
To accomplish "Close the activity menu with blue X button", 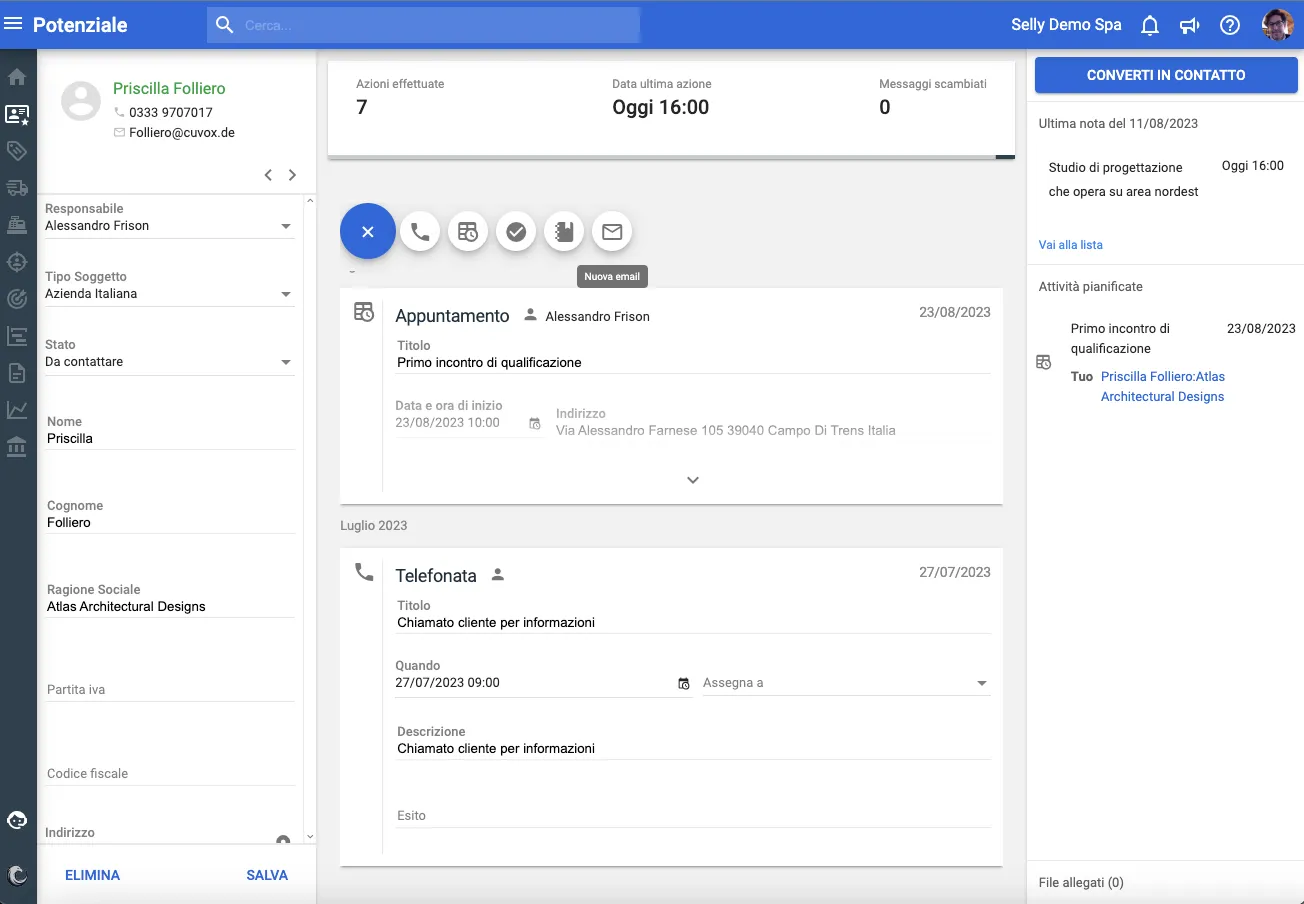I will (x=367, y=231).
